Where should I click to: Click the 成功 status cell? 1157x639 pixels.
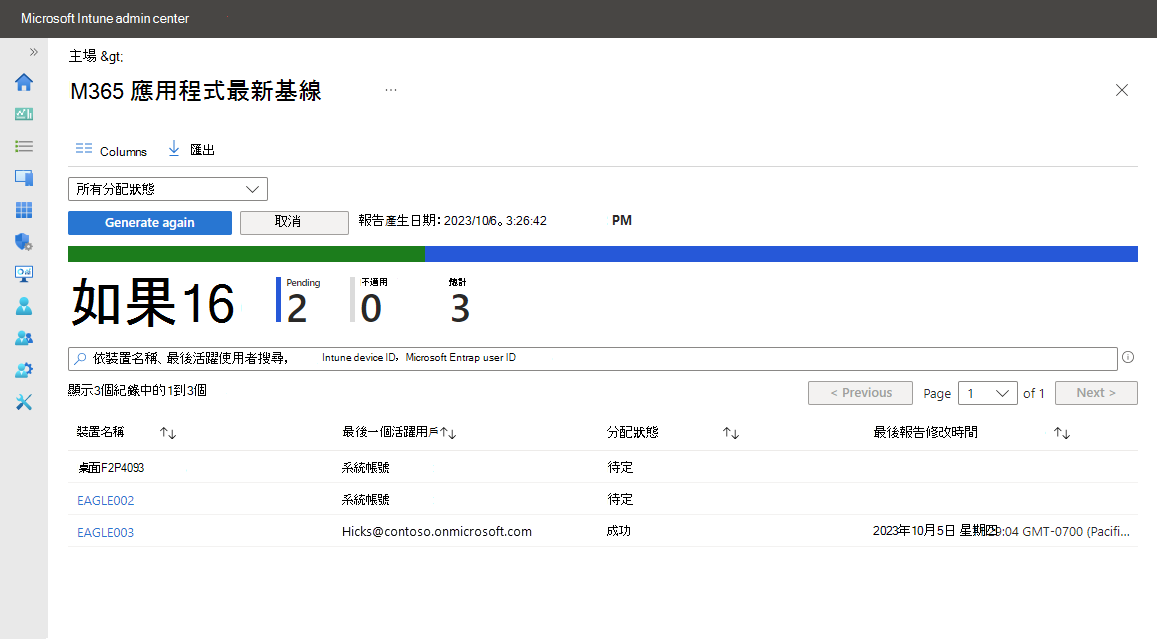pyautogui.click(x=618, y=531)
